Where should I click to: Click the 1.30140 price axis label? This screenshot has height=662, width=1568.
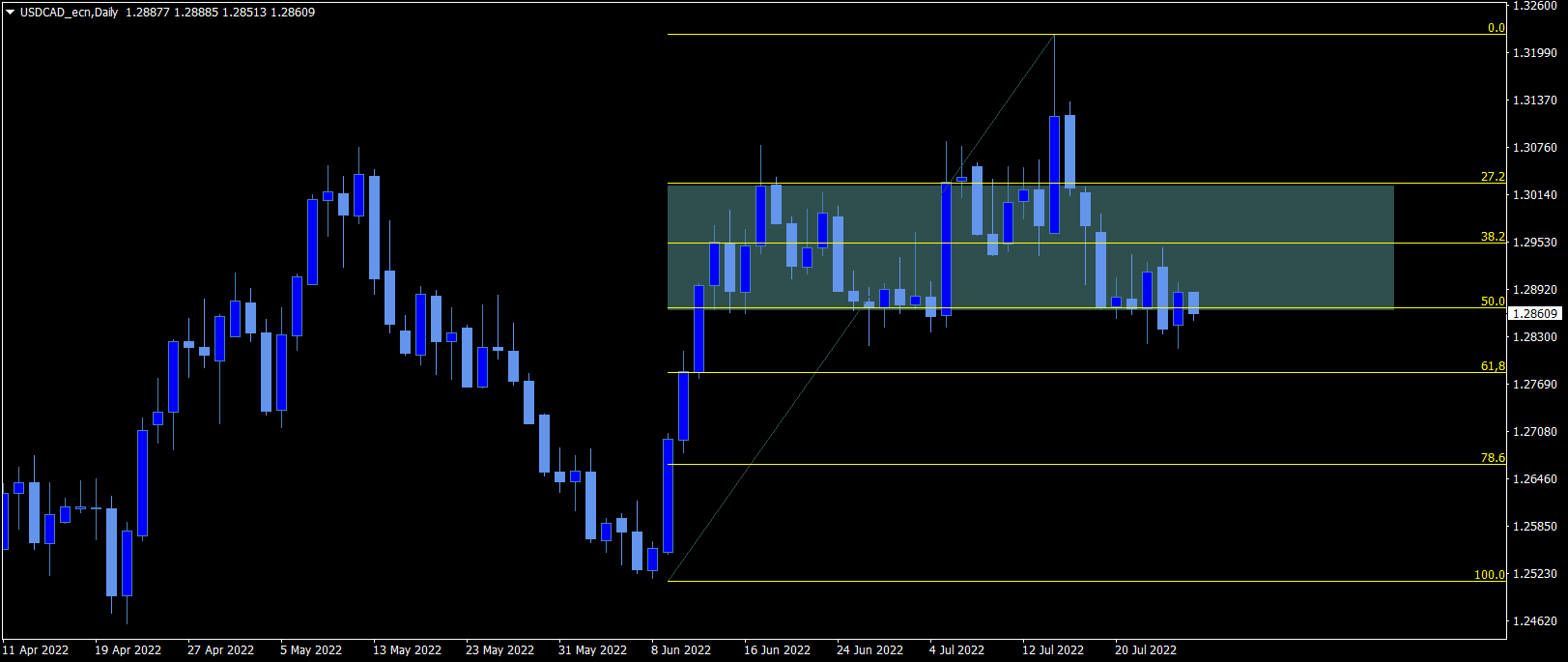point(1535,195)
